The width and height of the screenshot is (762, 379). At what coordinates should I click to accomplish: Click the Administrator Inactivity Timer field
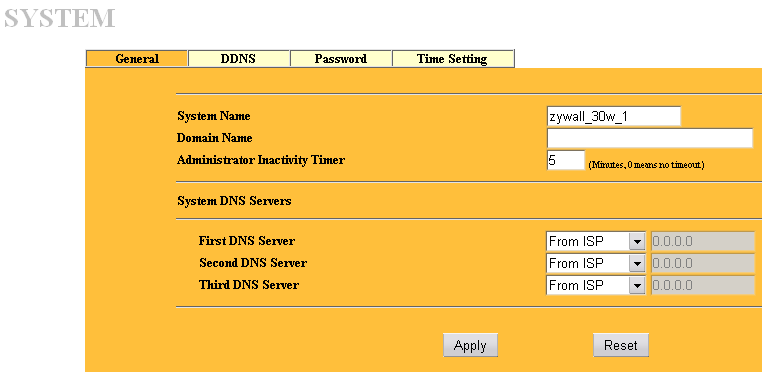pos(566,160)
